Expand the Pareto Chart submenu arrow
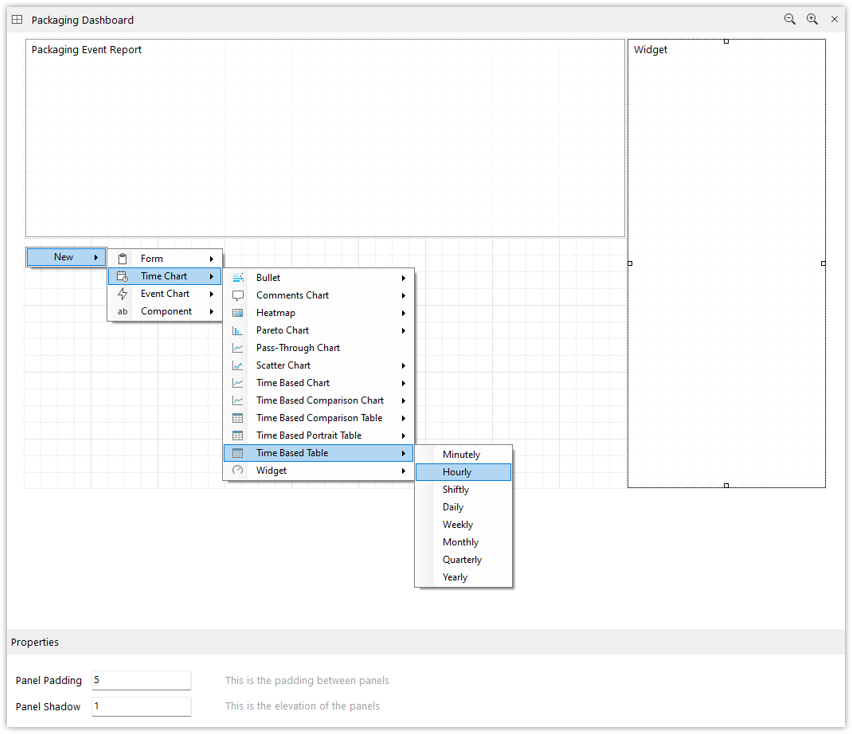 tap(403, 331)
